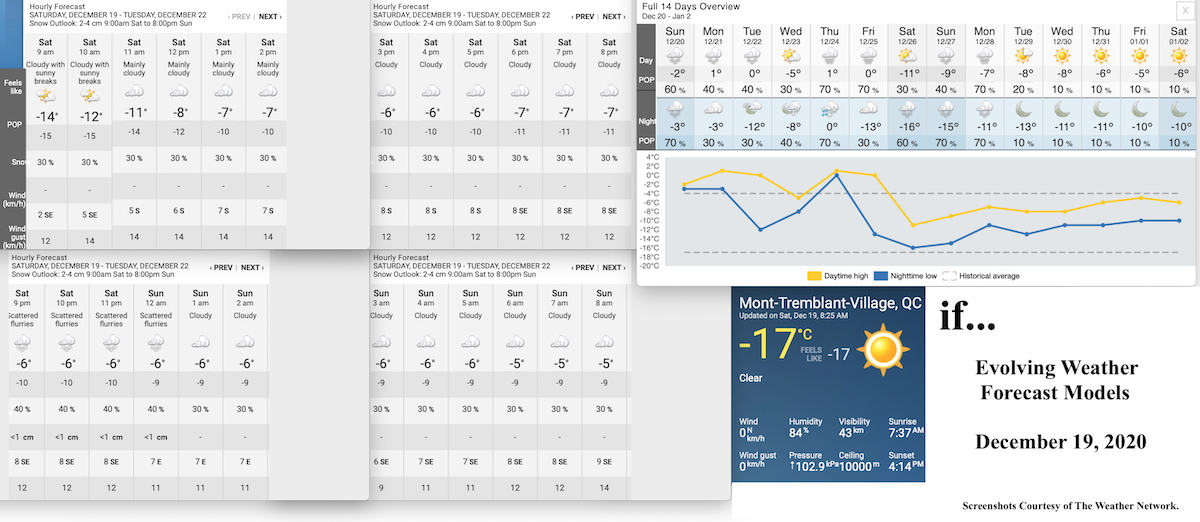
Task: Click the Thu 12/24 daytime 70 % POP value
Action: (830, 89)
